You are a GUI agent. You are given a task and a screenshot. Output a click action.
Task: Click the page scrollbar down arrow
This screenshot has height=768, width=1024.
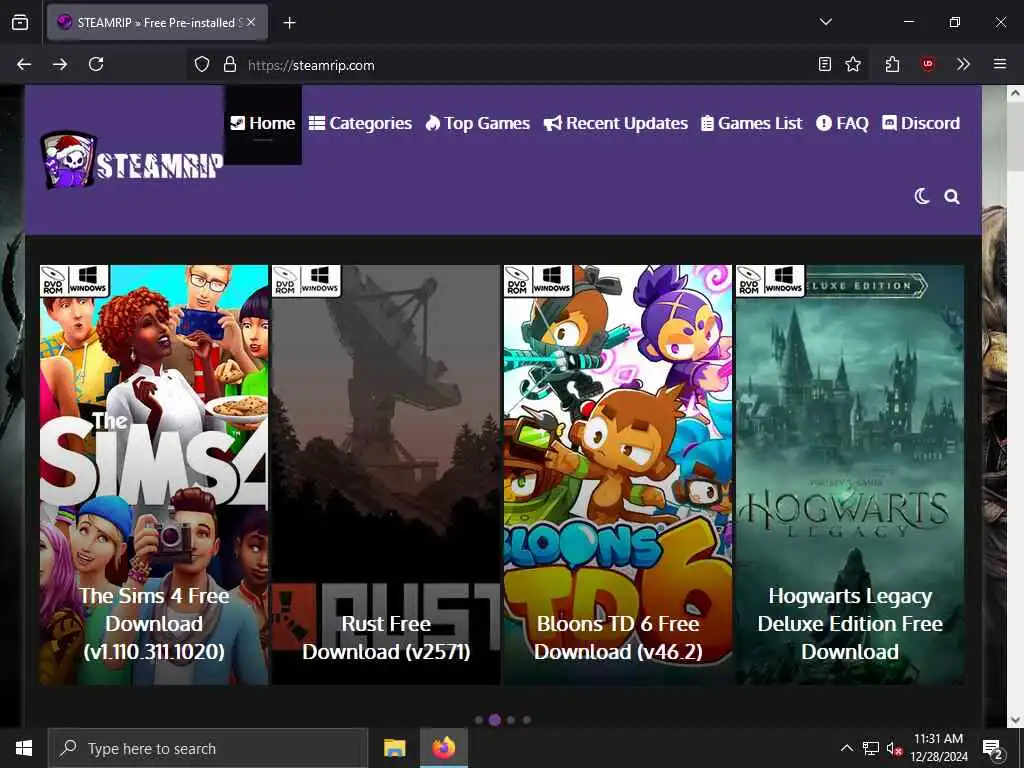point(1015,720)
